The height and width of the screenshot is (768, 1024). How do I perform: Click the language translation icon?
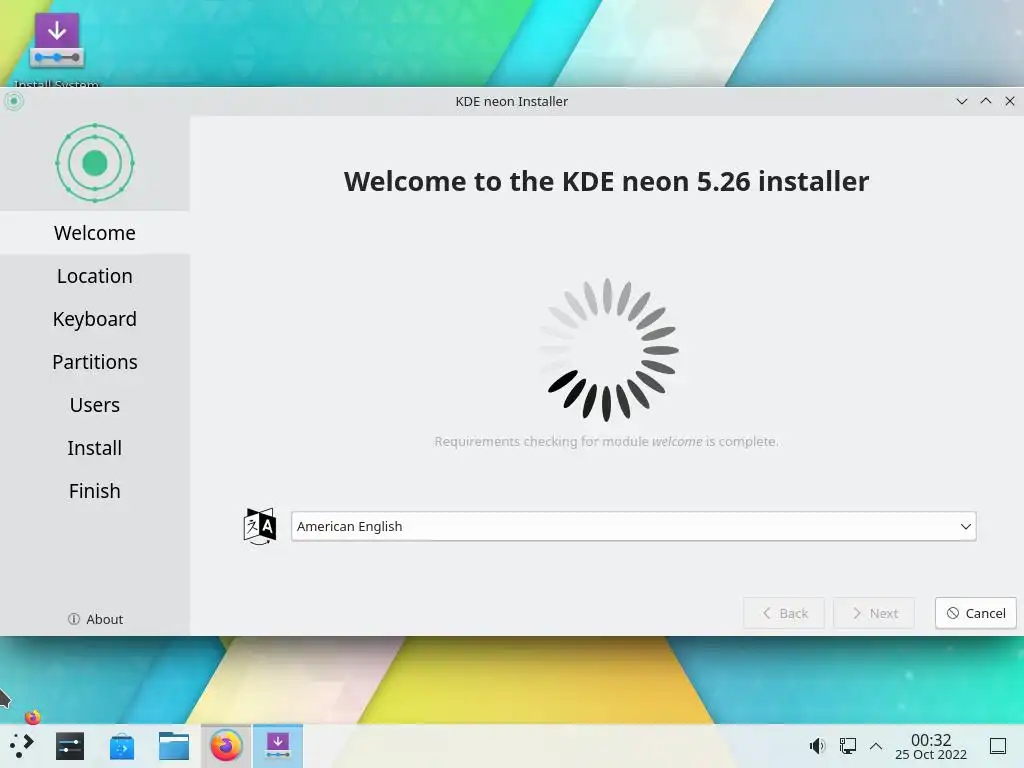coord(260,526)
